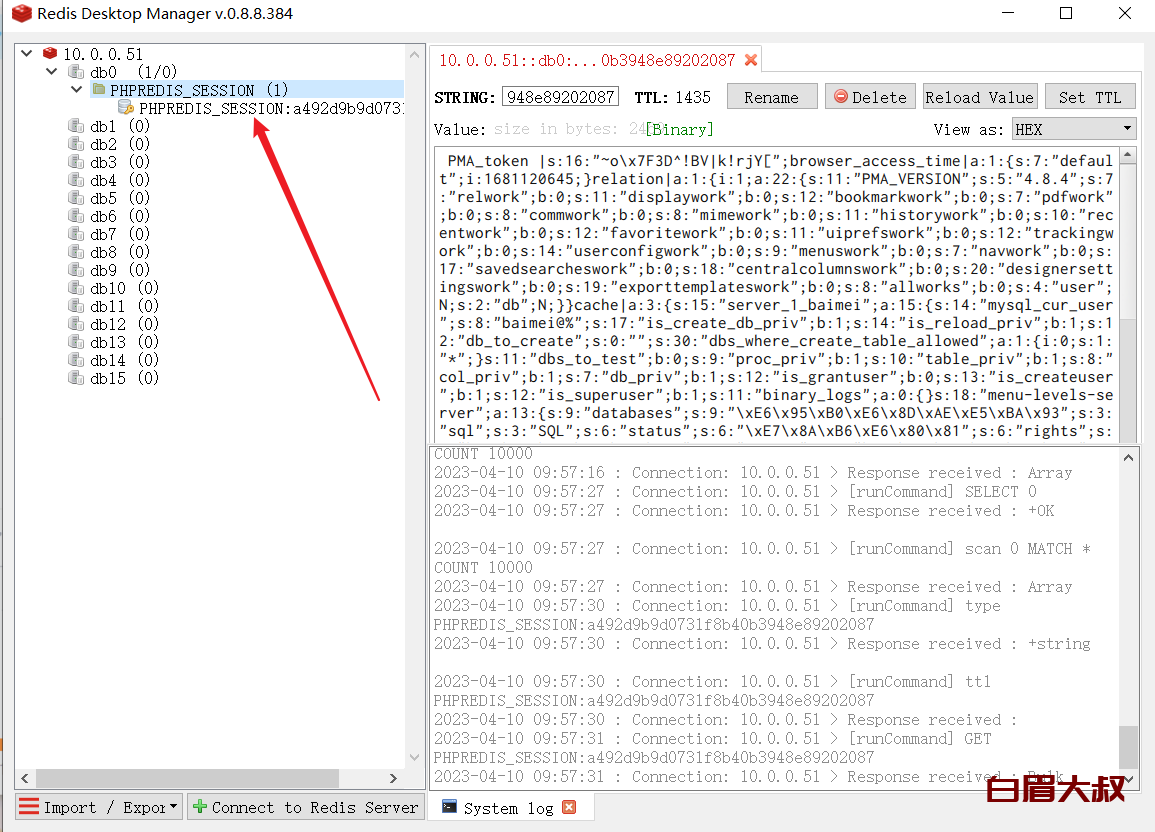Click the [Binary] value label

tap(680, 130)
